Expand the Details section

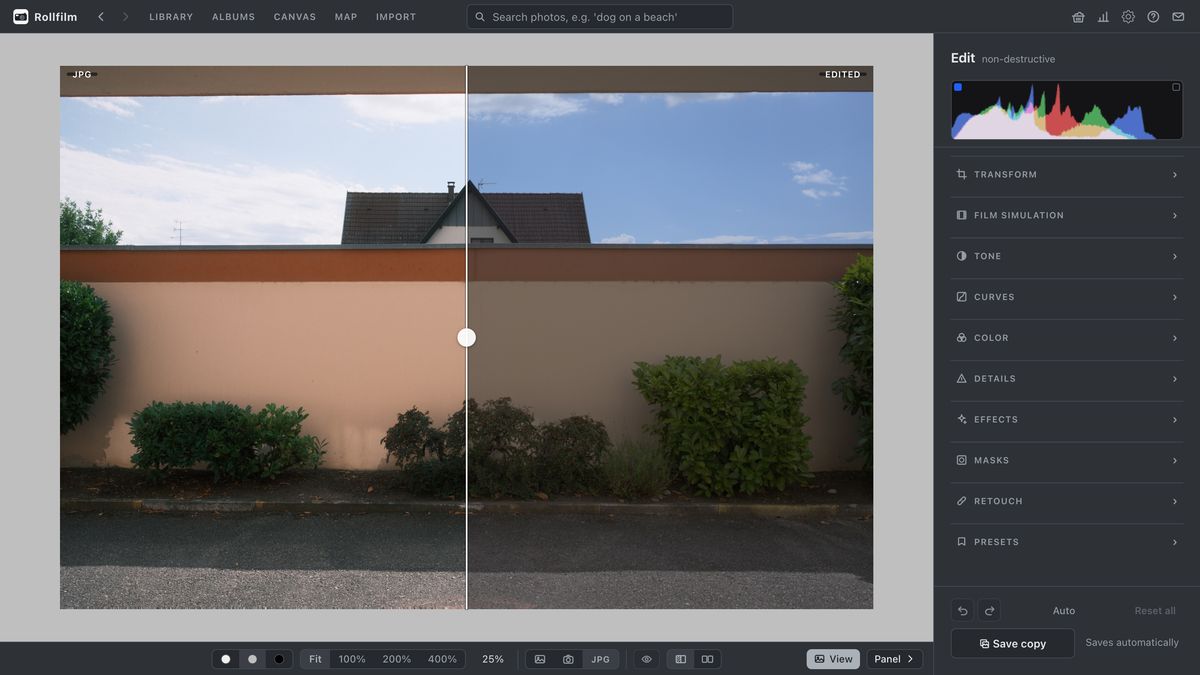coord(1067,379)
